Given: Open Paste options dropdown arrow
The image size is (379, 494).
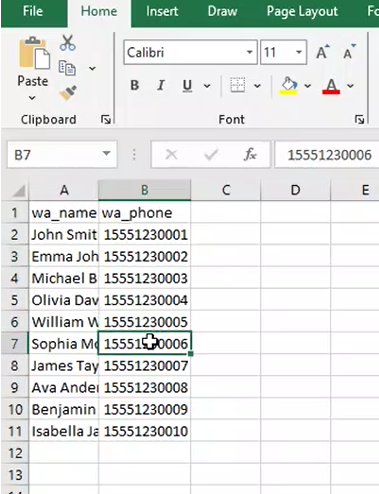Looking at the screenshot, I should coord(32,98).
